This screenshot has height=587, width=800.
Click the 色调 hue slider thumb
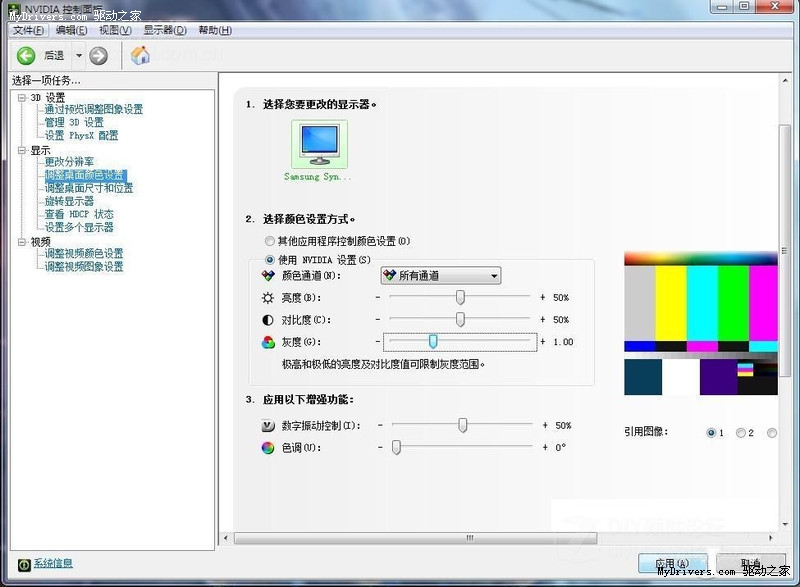(396, 447)
